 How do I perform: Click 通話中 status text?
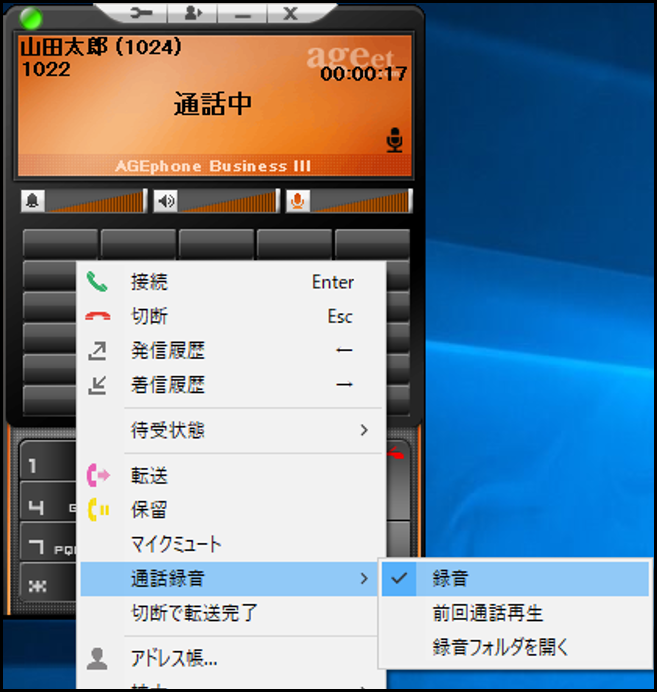pyautogui.click(x=213, y=104)
